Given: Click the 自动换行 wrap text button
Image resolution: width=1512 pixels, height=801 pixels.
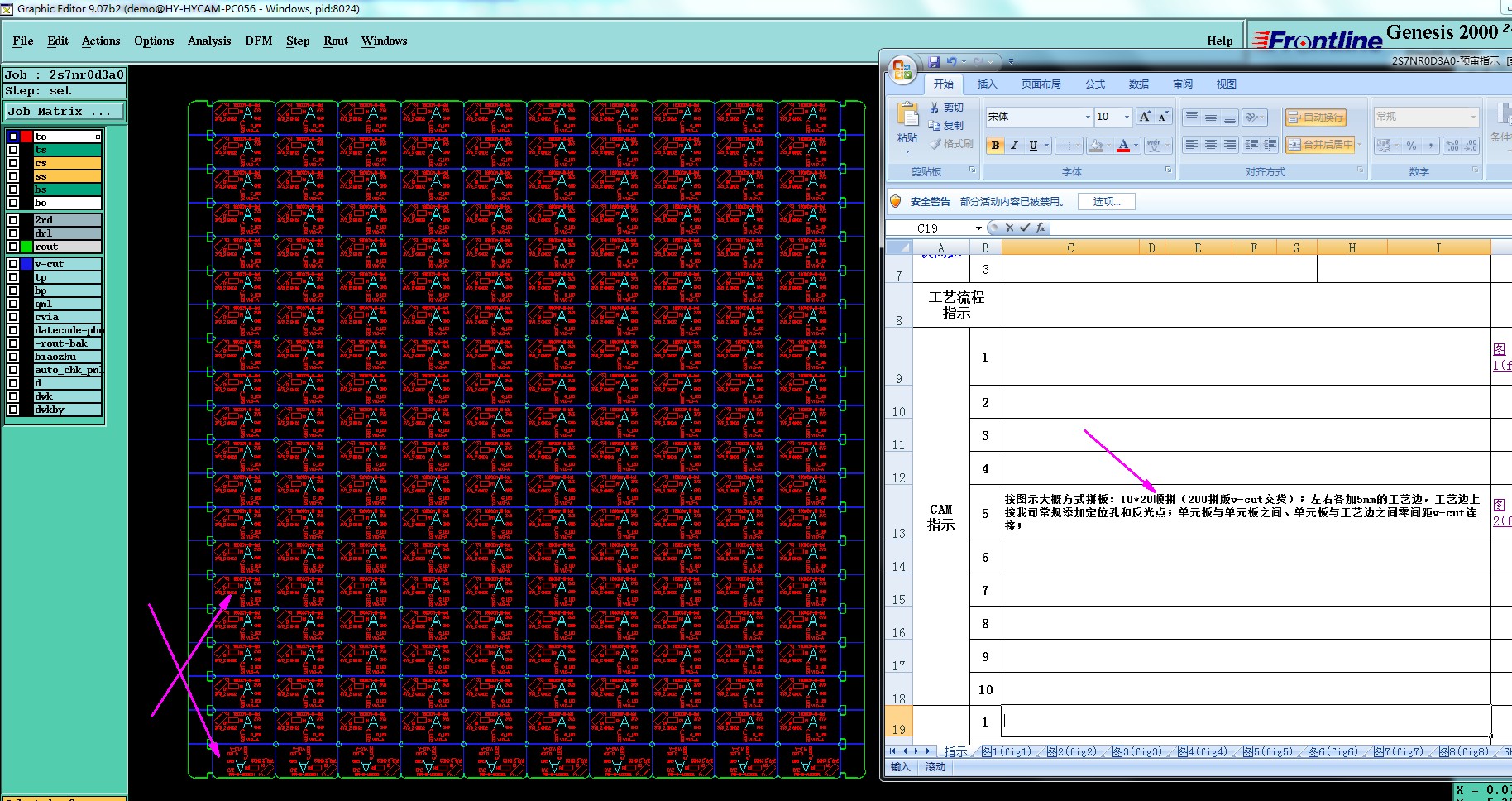Looking at the screenshot, I should pos(1315,118).
